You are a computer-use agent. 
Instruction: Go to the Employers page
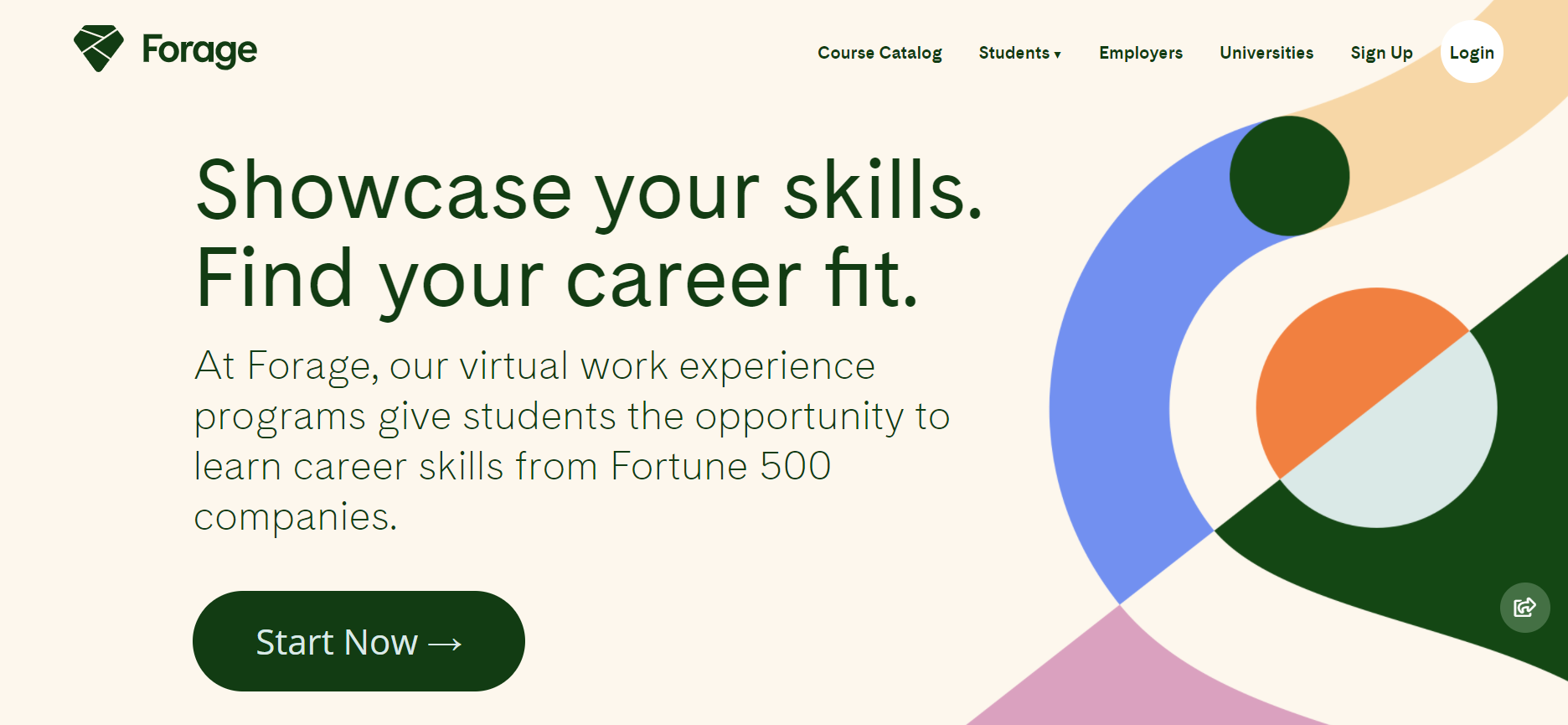pos(1141,53)
